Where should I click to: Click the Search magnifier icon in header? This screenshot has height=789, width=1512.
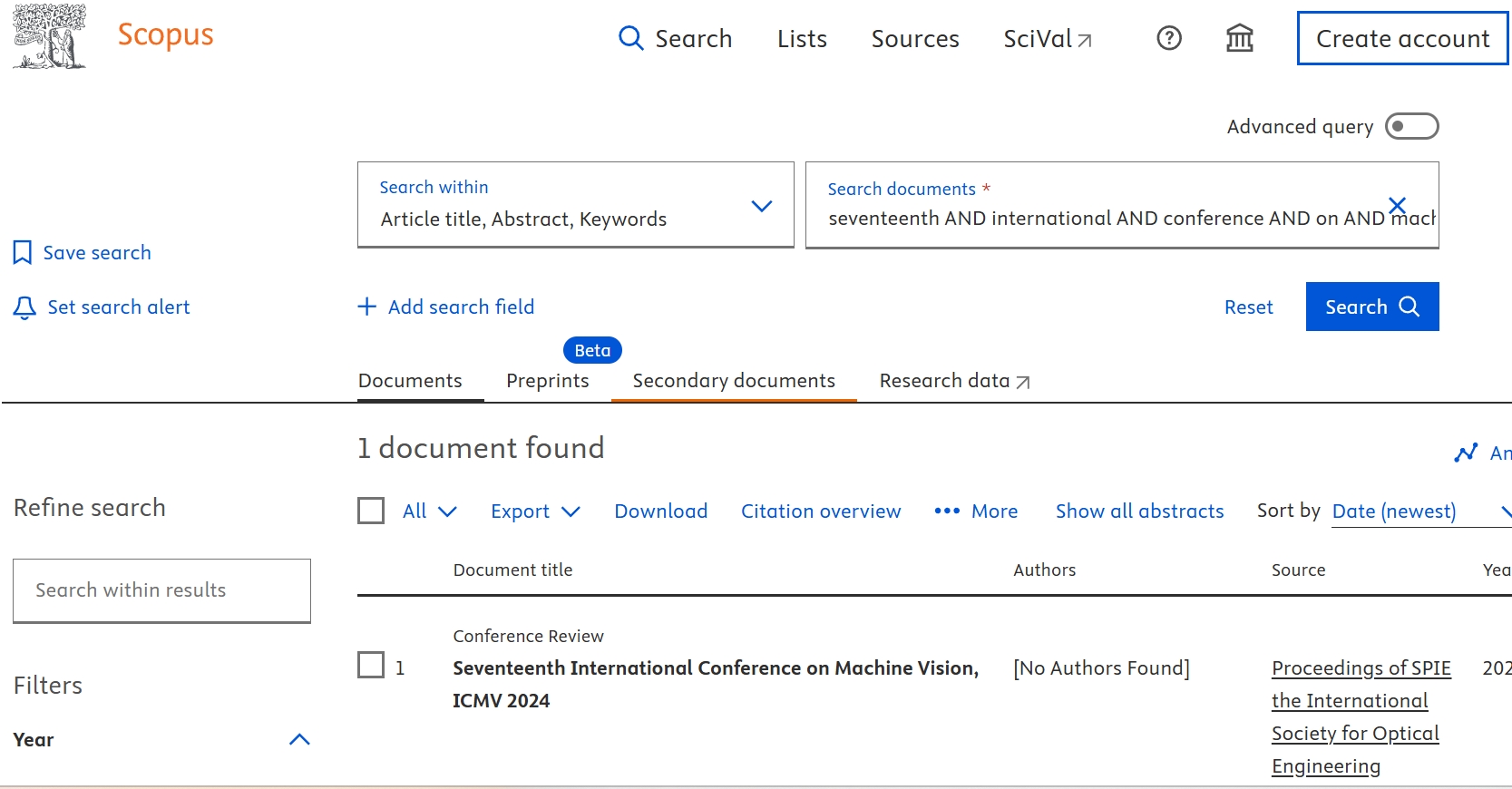coord(630,38)
